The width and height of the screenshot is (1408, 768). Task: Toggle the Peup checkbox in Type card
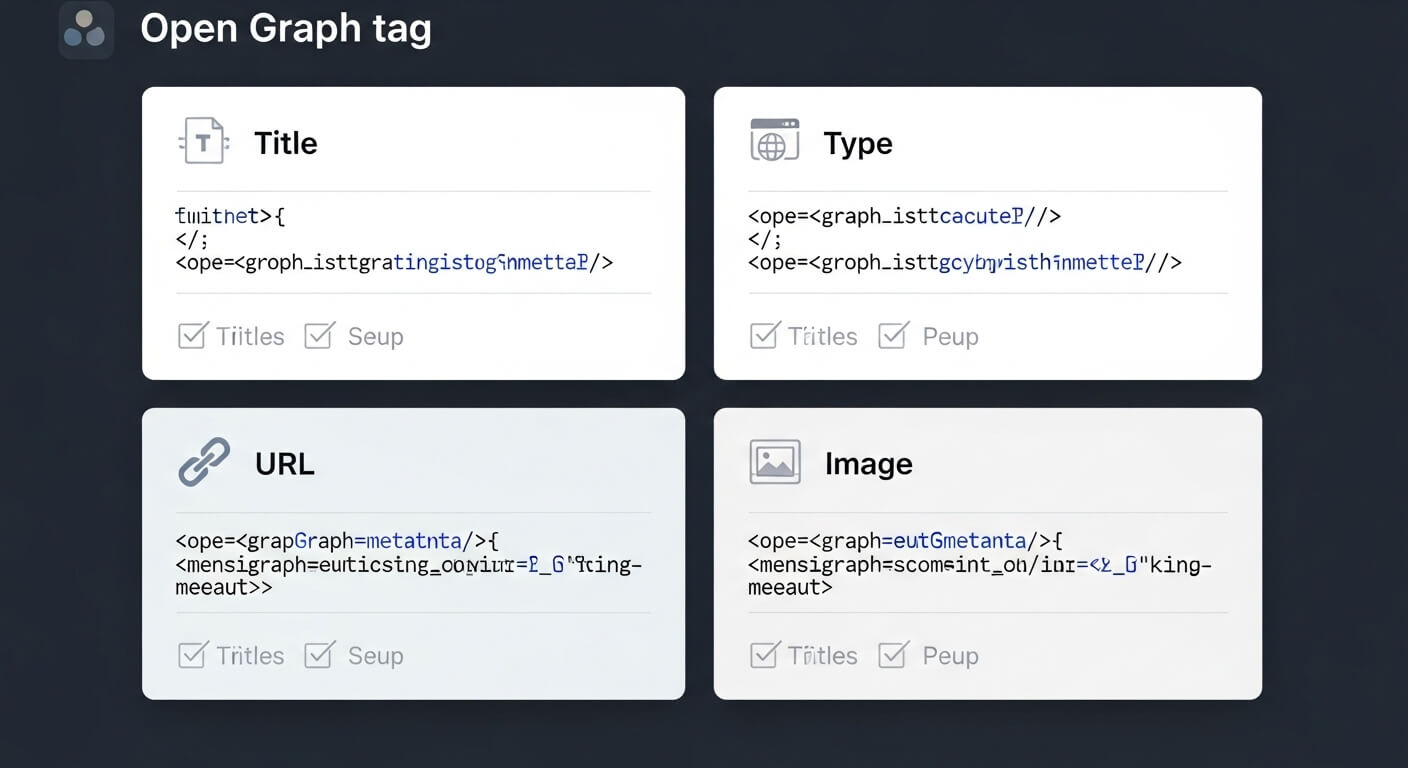point(892,335)
